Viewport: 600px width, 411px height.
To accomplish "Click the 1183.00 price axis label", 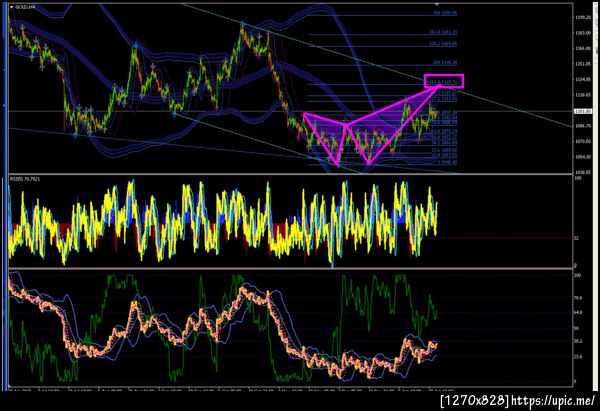I will (x=582, y=33).
